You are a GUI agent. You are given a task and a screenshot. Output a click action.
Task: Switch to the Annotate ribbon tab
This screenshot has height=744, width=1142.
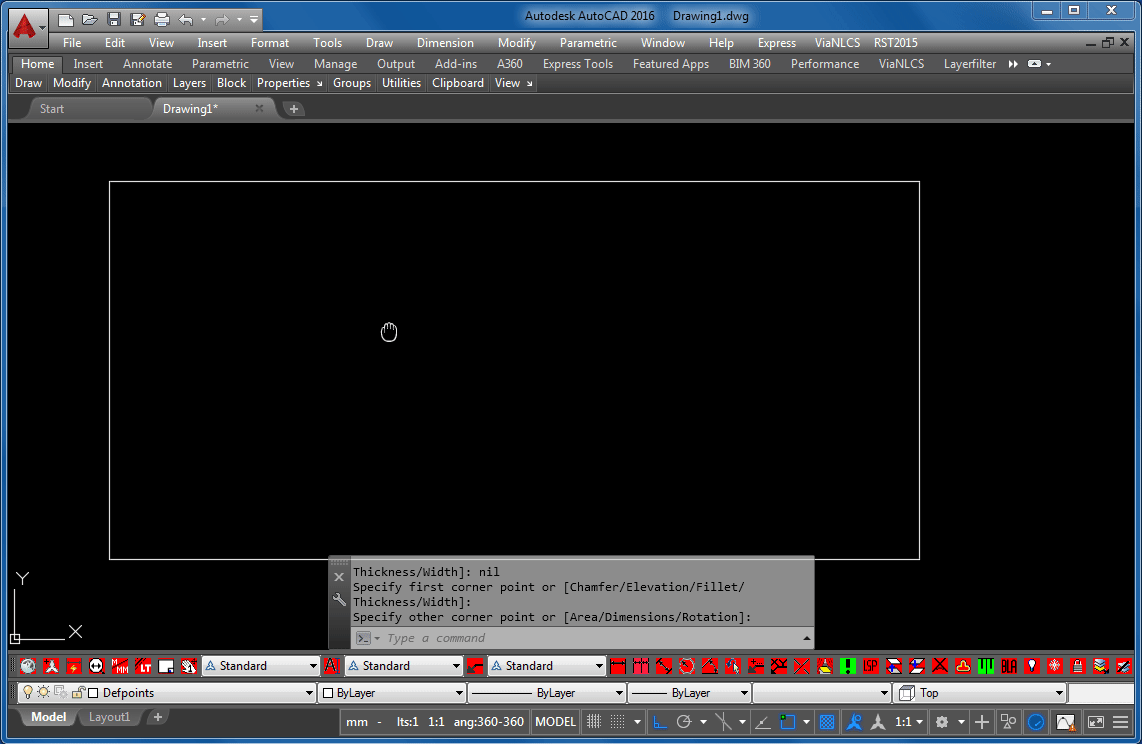147,64
